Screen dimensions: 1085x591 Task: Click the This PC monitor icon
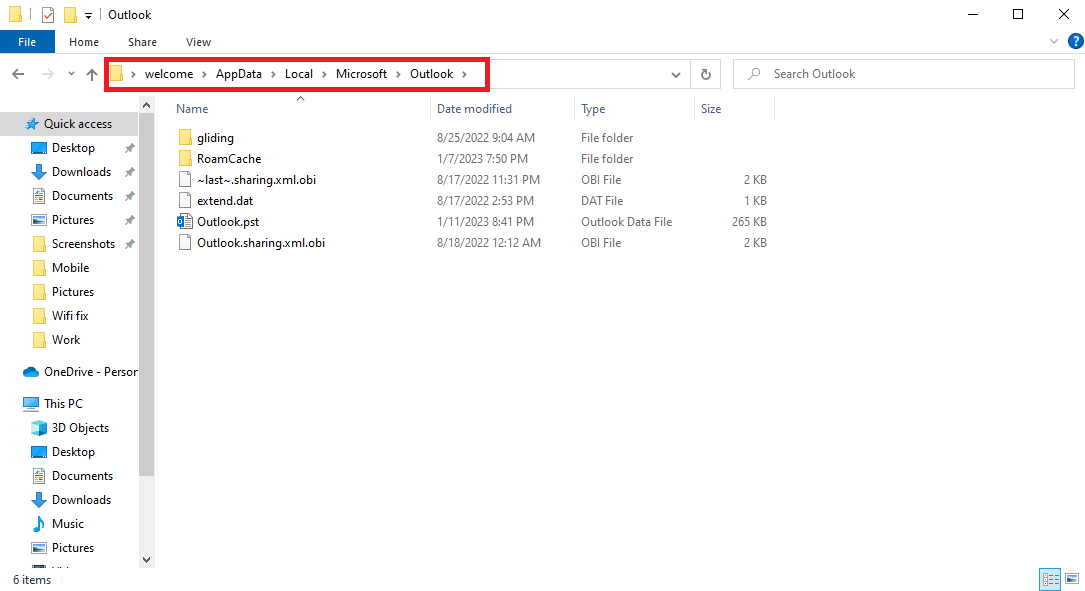tap(30, 403)
